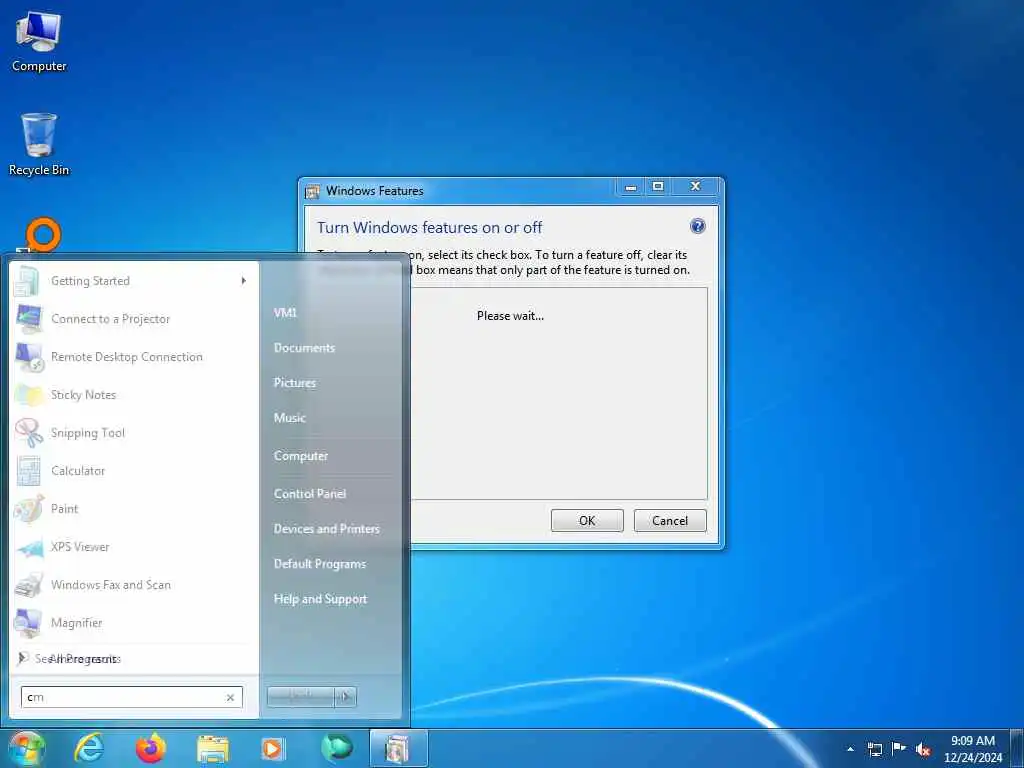This screenshot has width=1024, height=768.
Task: Select Windows Fax and Scan text entry
Action: [110, 584]
